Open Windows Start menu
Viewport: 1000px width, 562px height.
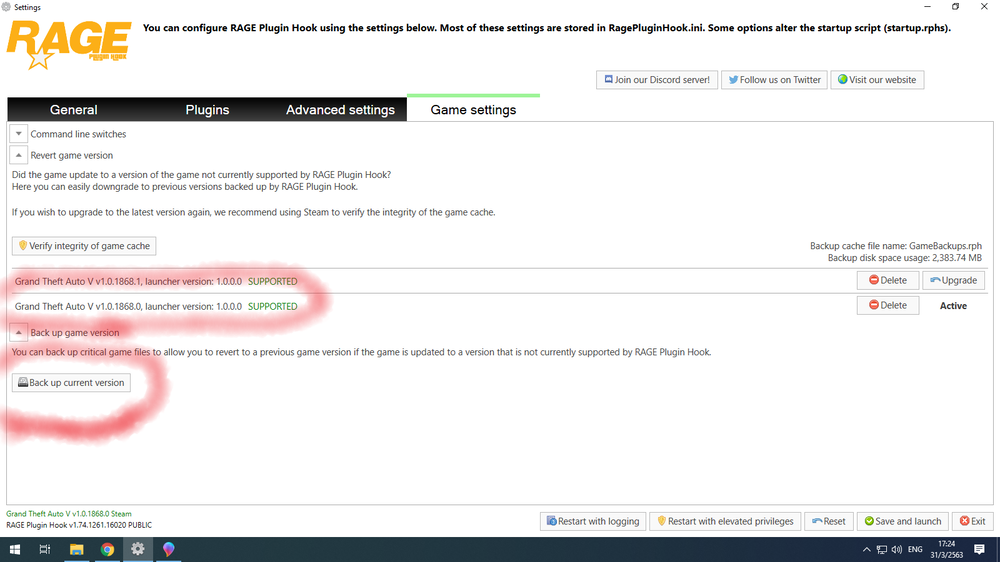pyautogui.click(x=15, y=549)
